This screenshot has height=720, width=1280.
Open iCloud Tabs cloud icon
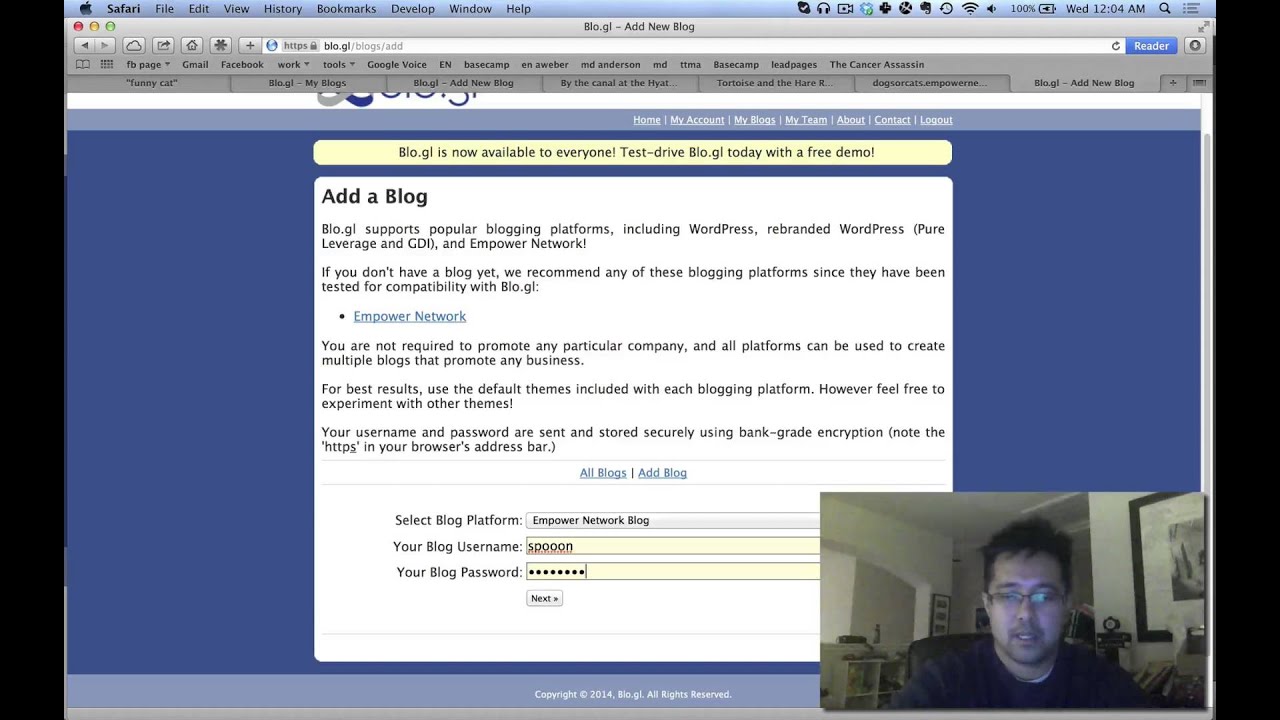pos(134,46)
